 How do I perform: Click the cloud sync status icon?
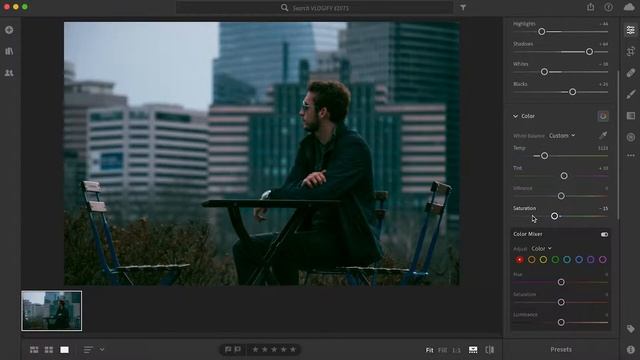pos(629,7)
